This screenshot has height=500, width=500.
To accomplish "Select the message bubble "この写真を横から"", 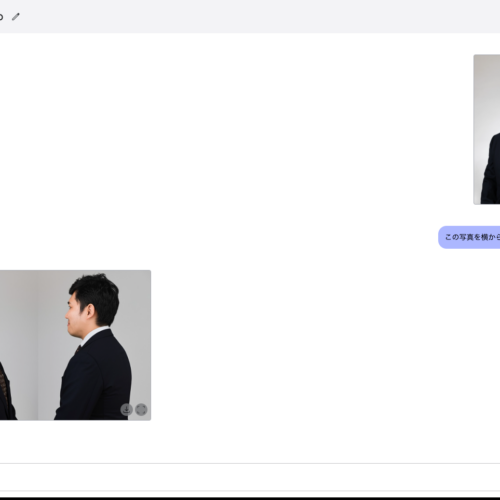I will click(469, 237).
